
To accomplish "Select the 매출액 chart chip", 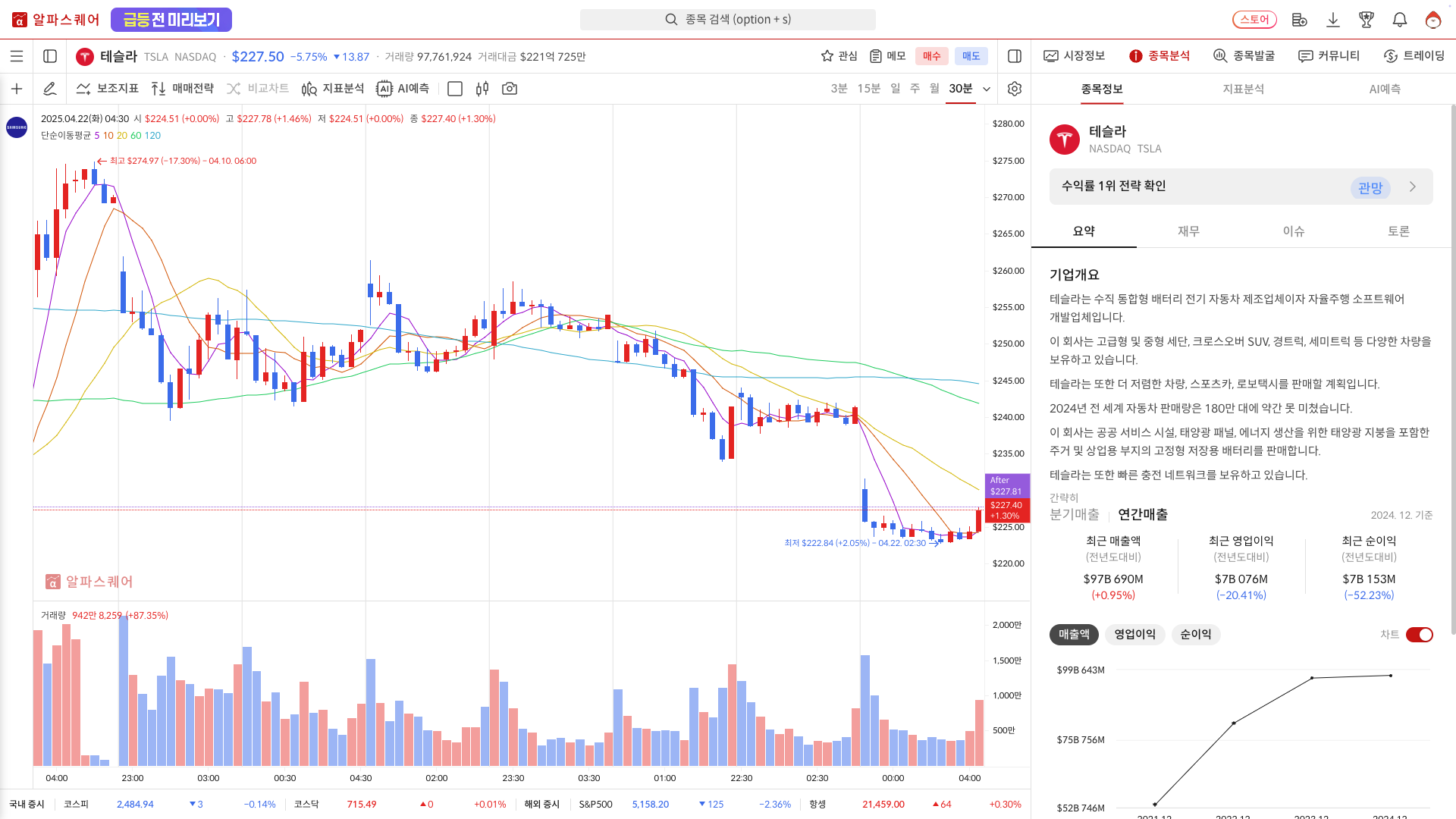I will coord(1074,635).
